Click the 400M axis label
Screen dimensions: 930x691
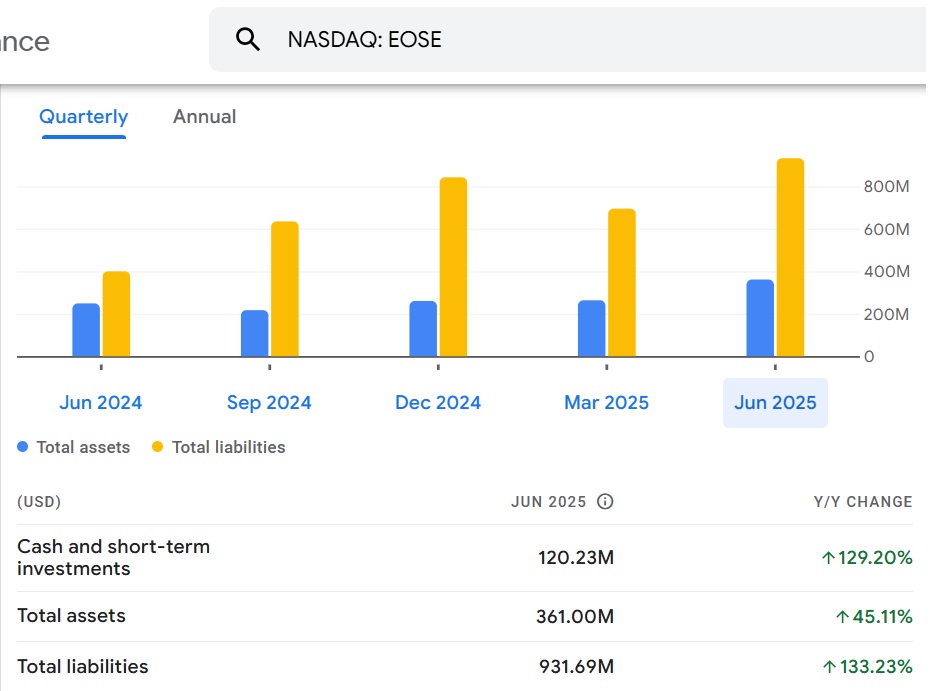point(887,271)
